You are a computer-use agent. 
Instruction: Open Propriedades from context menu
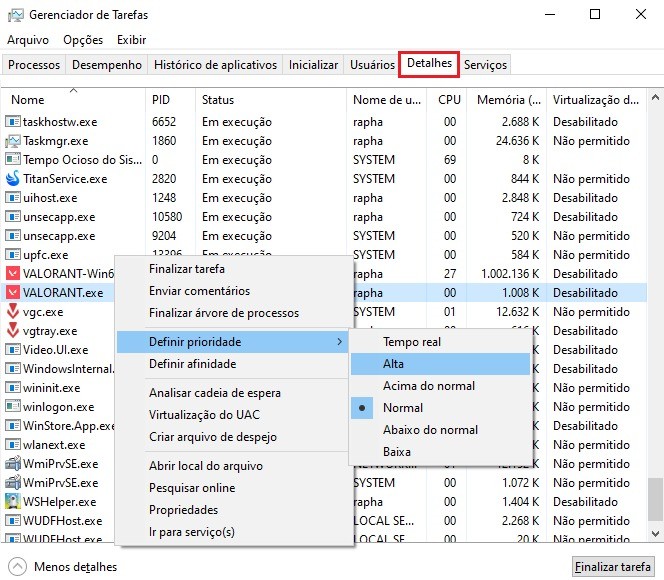232,510
